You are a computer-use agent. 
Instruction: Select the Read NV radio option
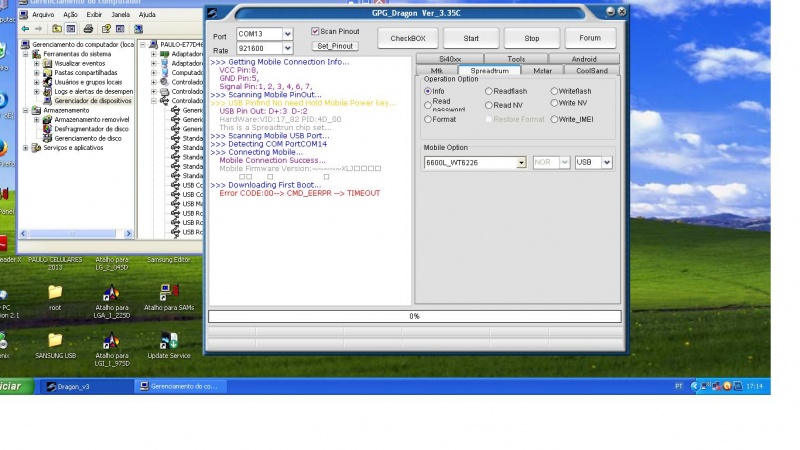point(488,105)
